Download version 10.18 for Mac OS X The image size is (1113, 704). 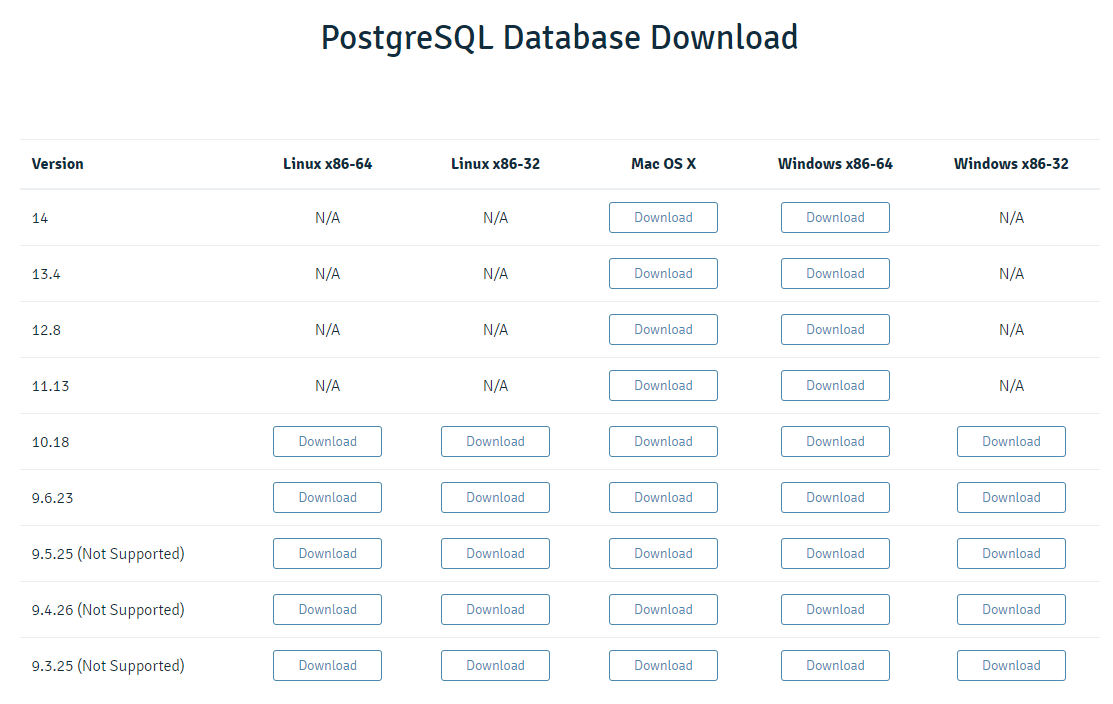click(x=663, y=441)
